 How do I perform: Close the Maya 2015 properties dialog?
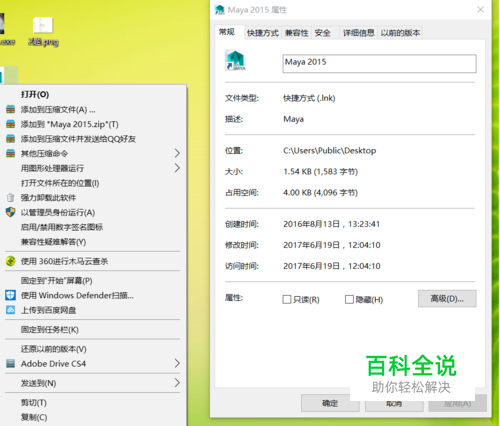point(480,10)
